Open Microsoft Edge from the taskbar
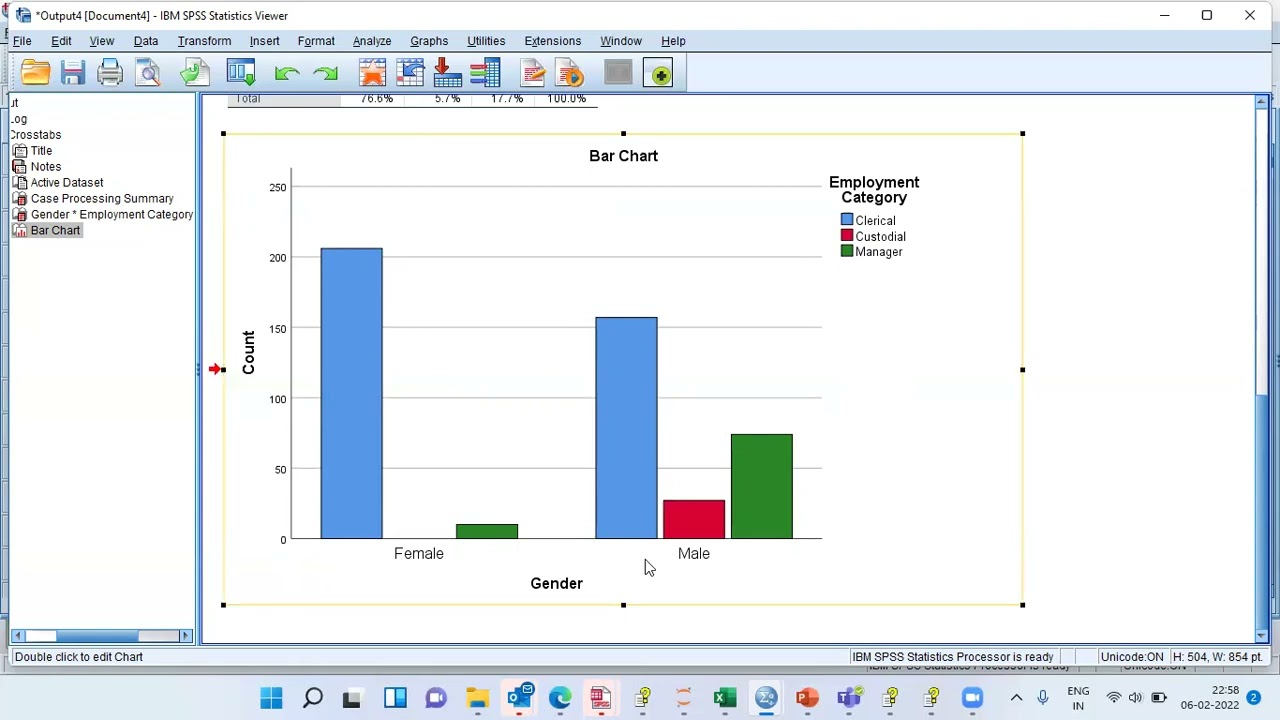The image size is (1280, 720). coord(560,698)
